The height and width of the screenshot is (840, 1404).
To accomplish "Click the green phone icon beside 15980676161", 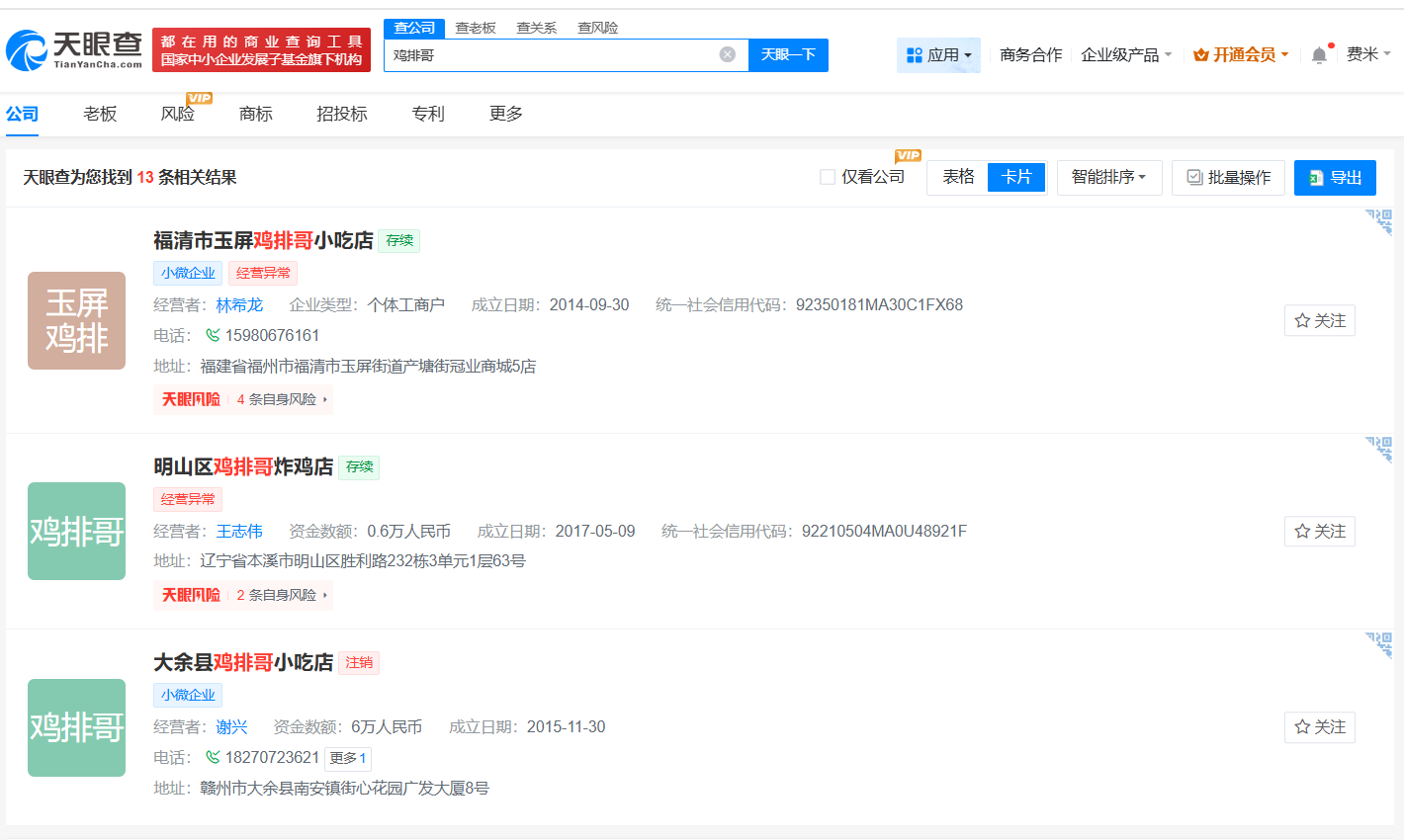I will point(213,335).
